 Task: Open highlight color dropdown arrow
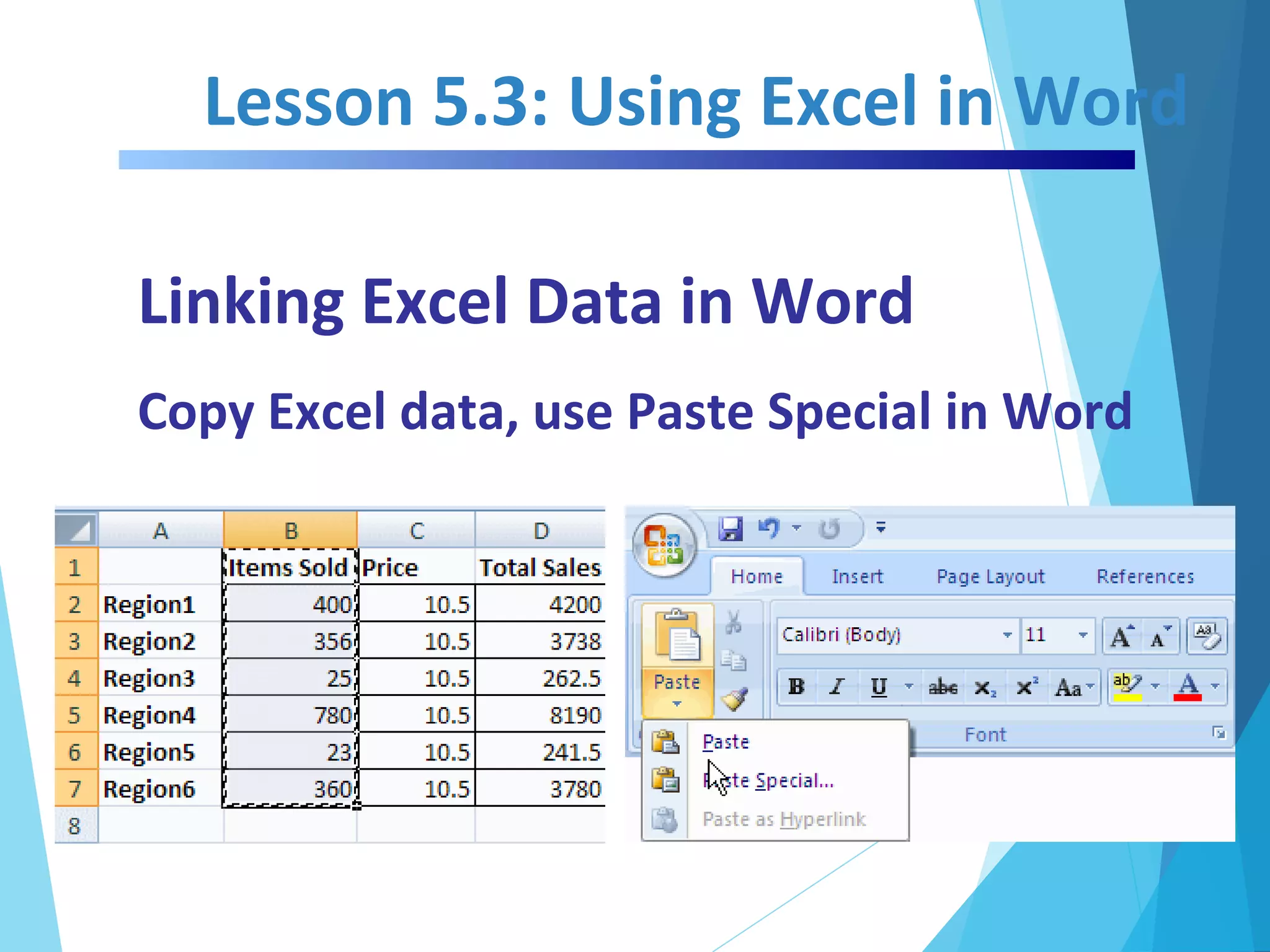pos(1155,687)
